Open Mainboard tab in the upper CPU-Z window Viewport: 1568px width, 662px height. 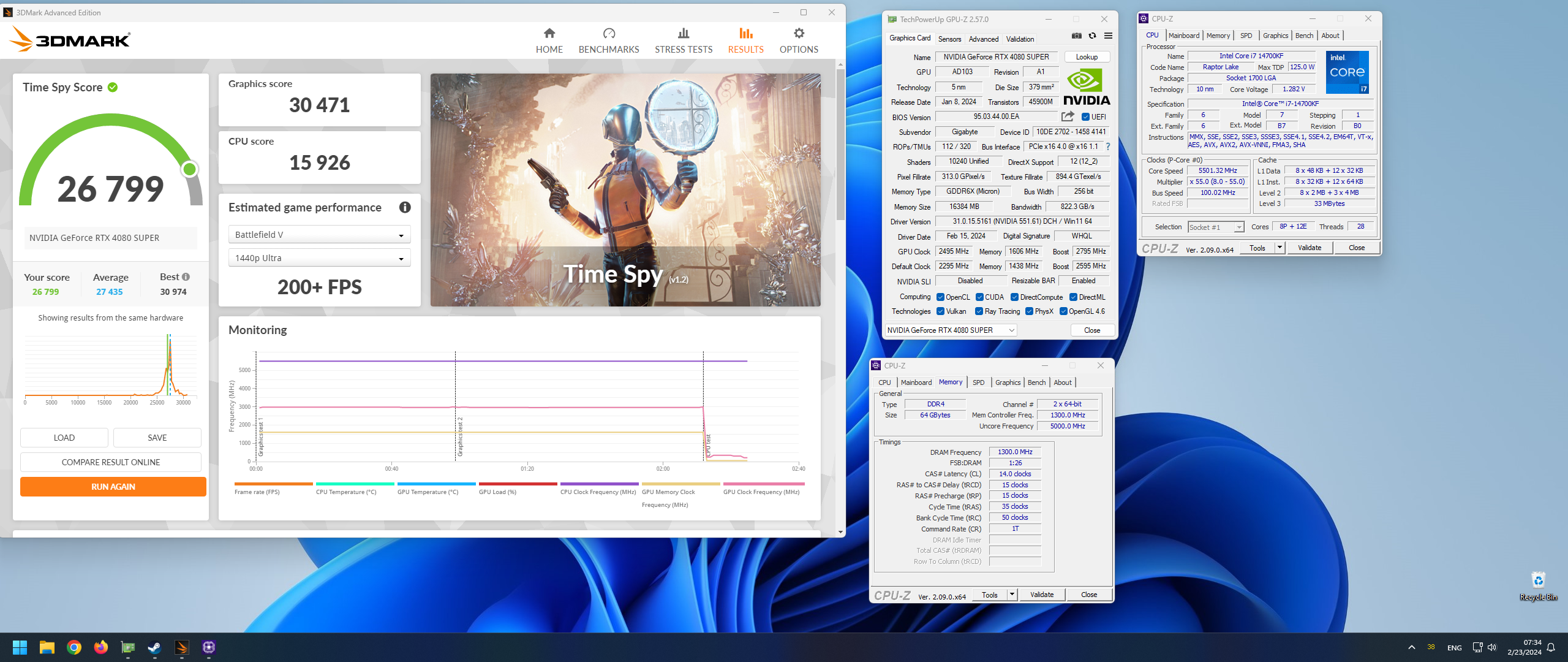(x=1183, y=36)
